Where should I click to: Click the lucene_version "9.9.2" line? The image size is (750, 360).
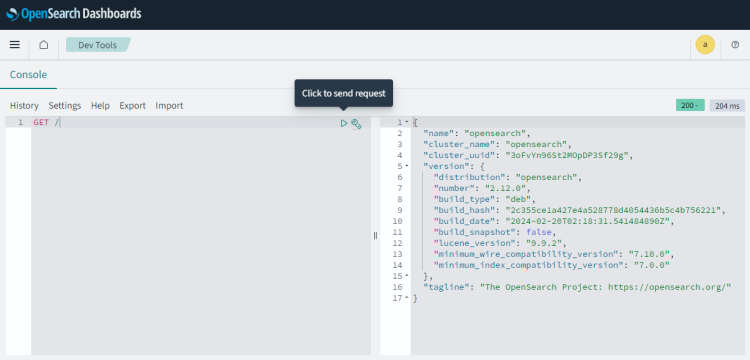pos(500,243)
